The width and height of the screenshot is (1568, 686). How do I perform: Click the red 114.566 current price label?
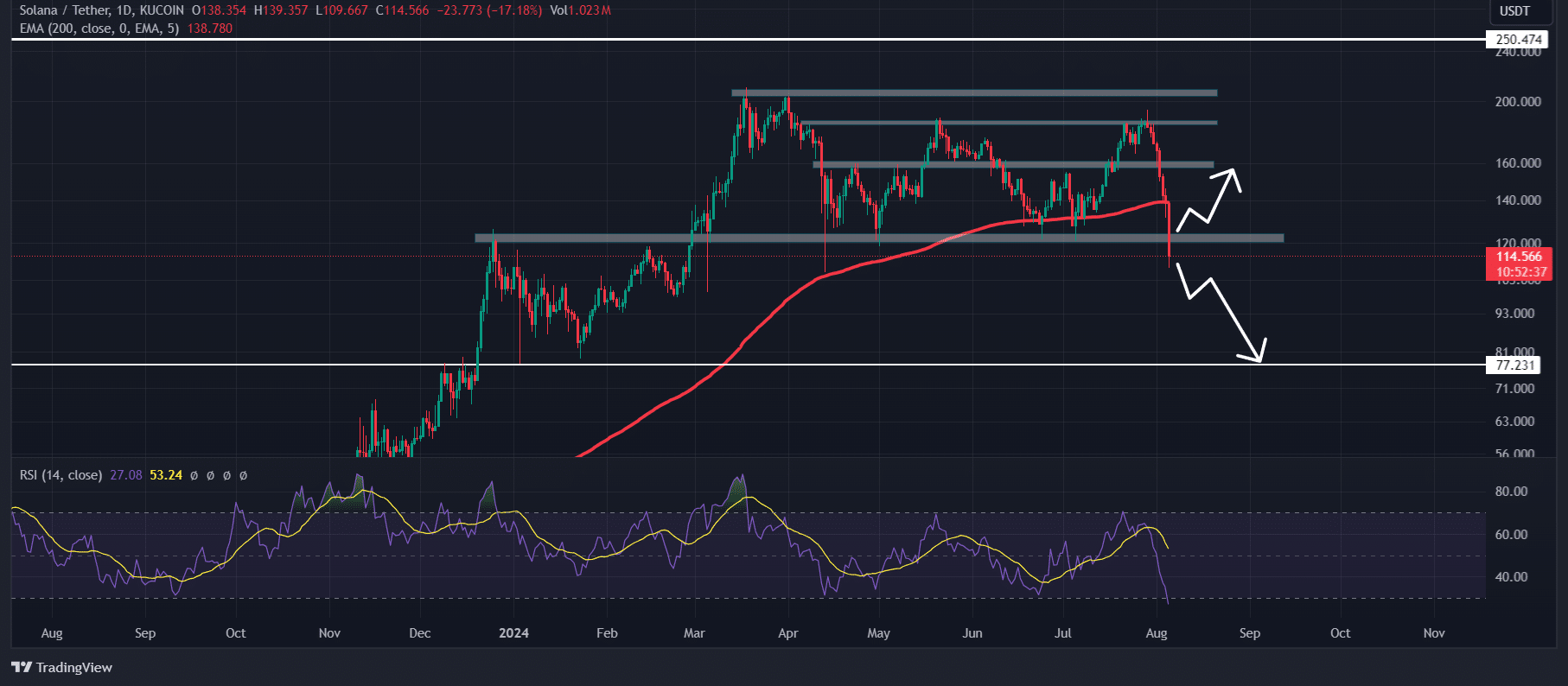point(1519,257)
